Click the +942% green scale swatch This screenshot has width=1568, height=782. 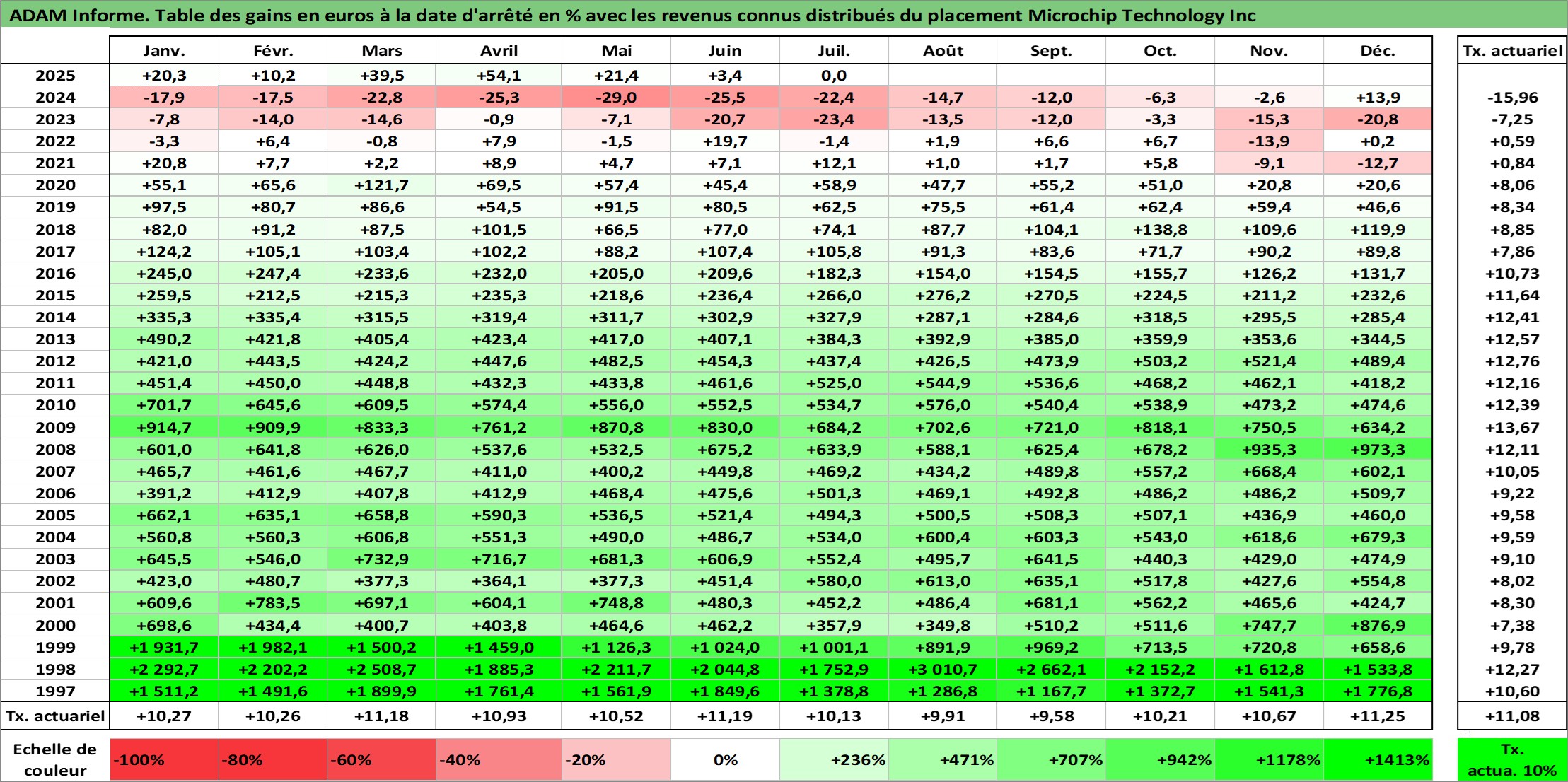[x=1160, y=760]
